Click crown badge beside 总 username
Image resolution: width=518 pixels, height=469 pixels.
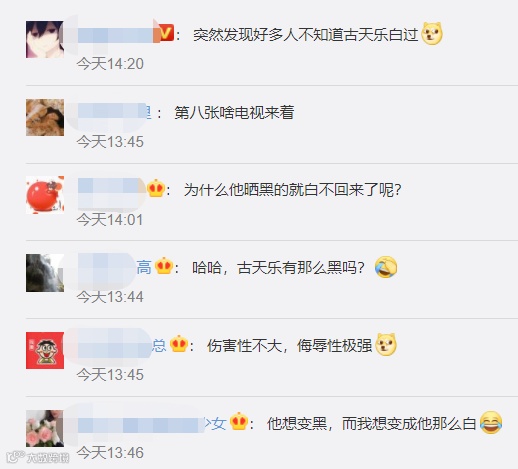point(179,345)
